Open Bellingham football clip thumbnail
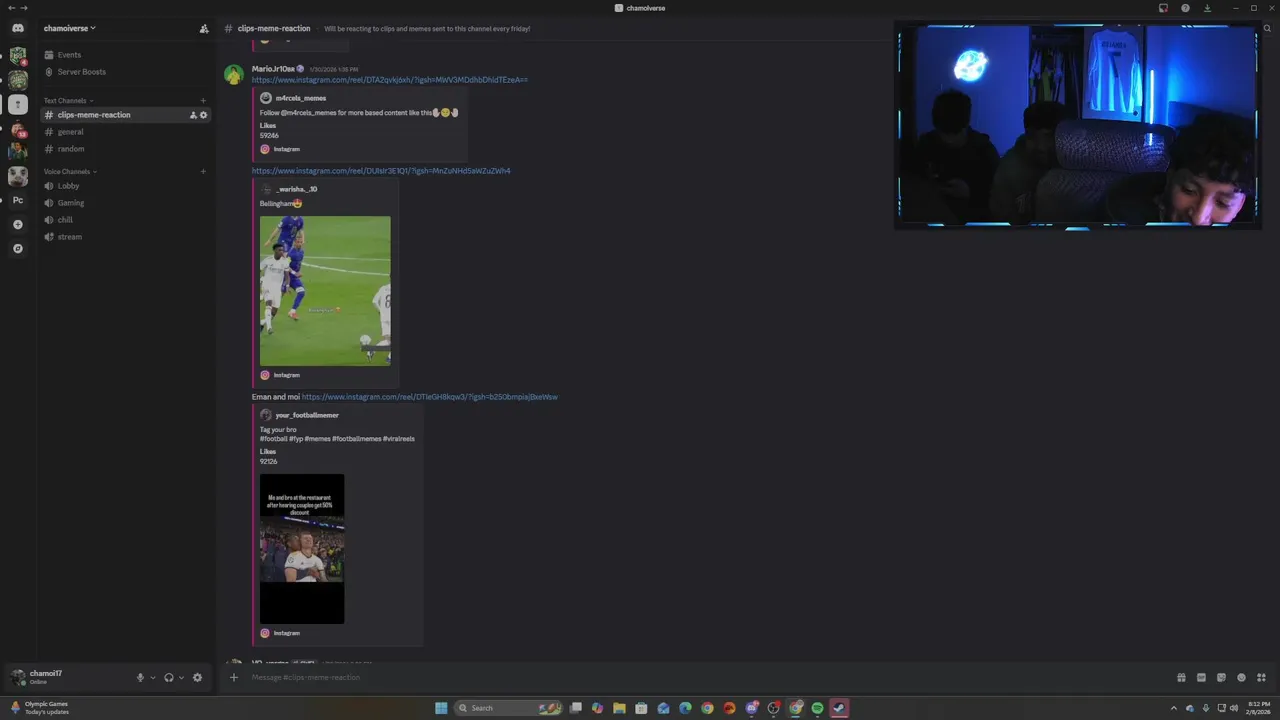Viewport: 1280px width, 720px height. coord(325,291)
